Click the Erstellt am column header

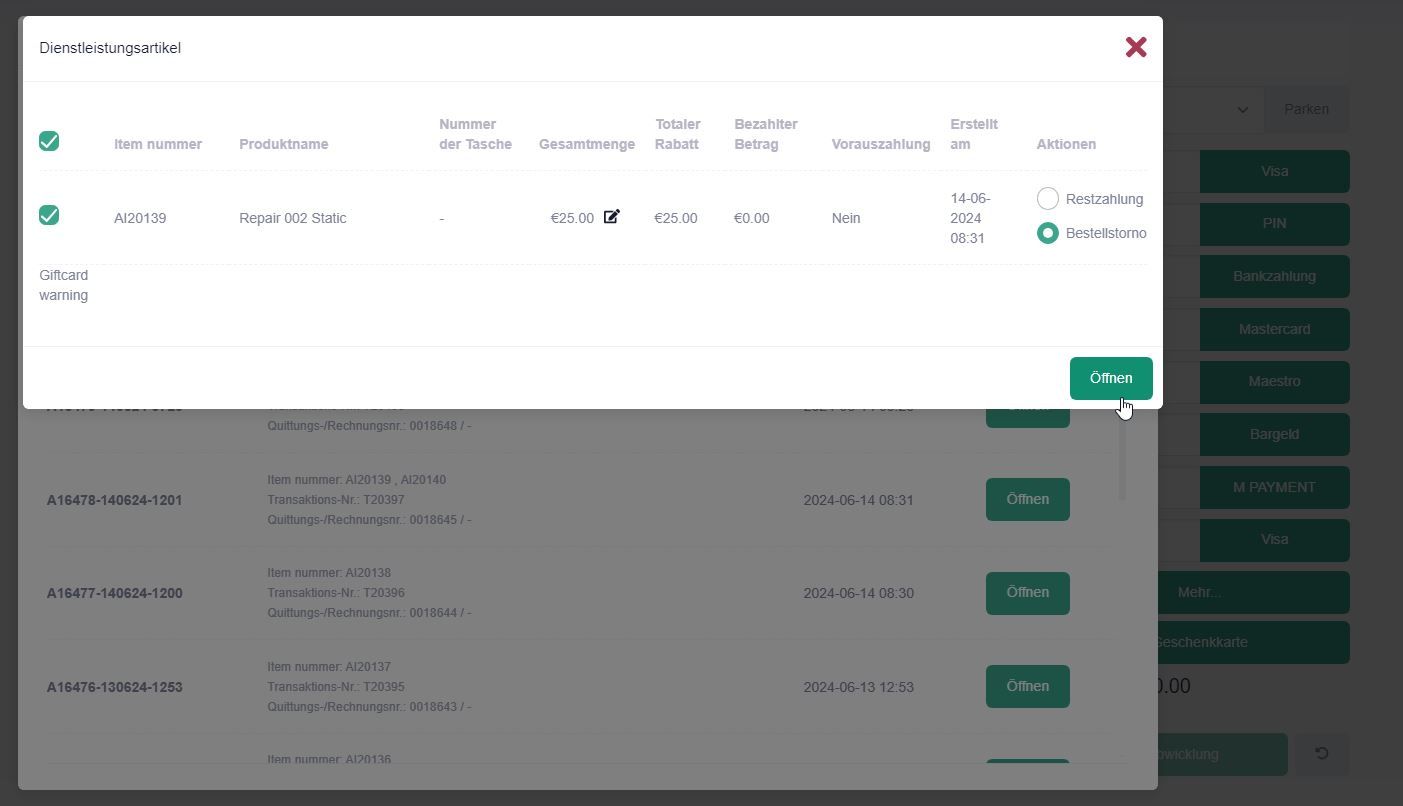coord(974,134)
